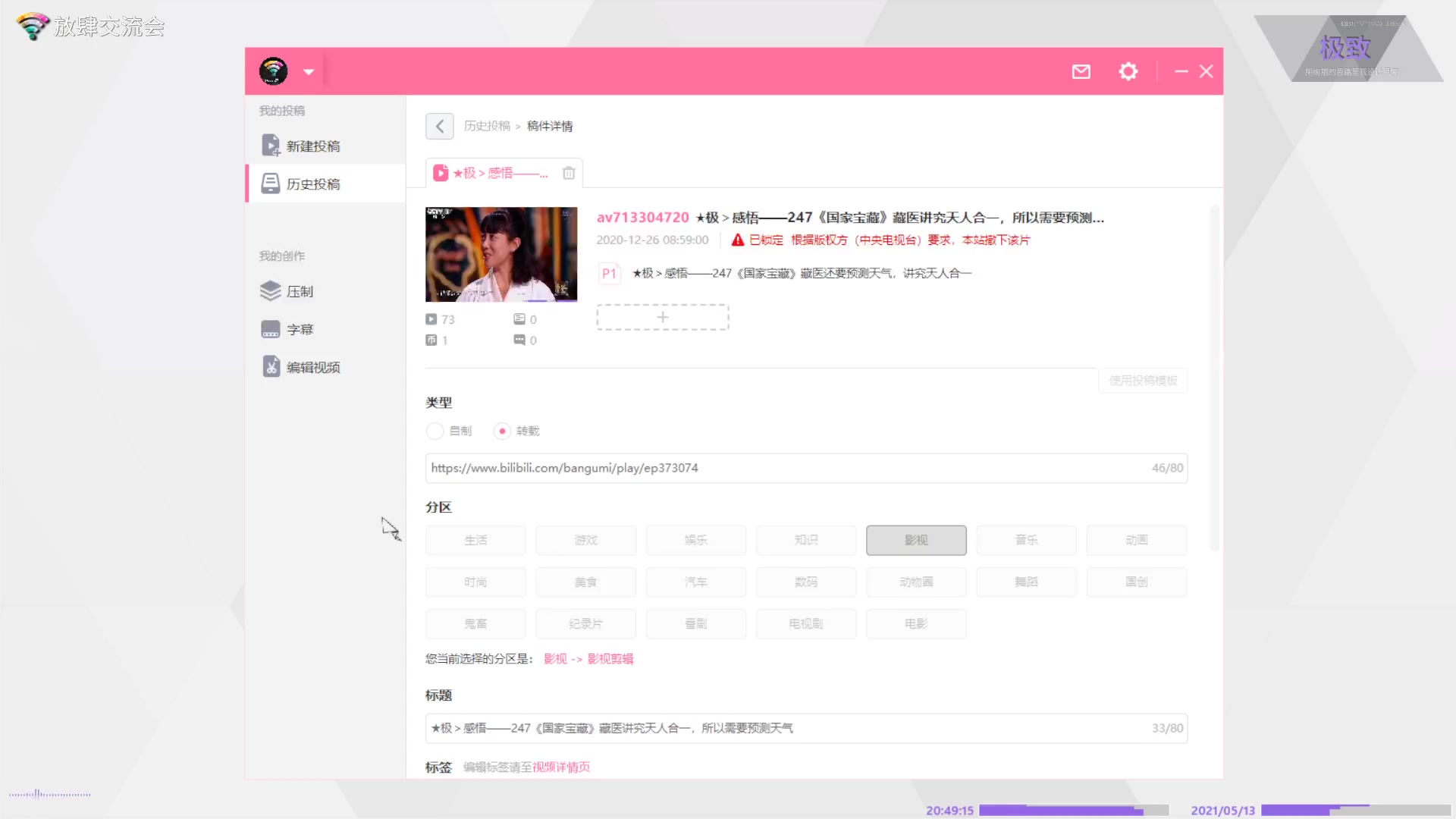Go back with the left chevron button
The image size is (1456, 819).
tap(440, 126)
